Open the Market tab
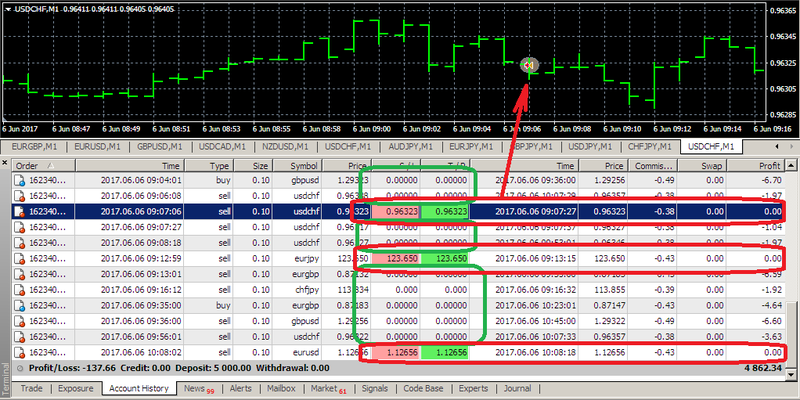 328,389
